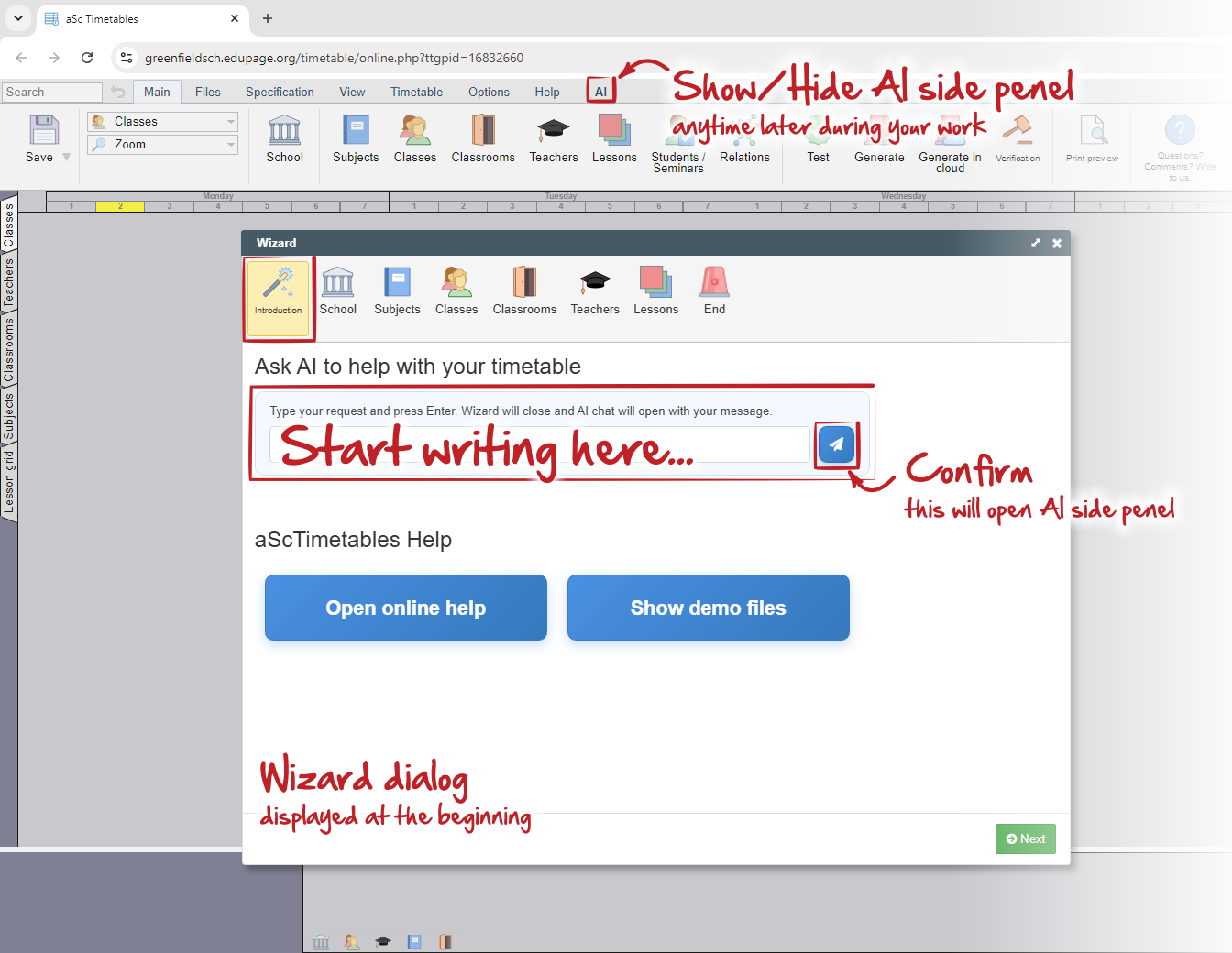
Task: Click the graduation cap icon in bottom bar
Action: coord(383,942)
